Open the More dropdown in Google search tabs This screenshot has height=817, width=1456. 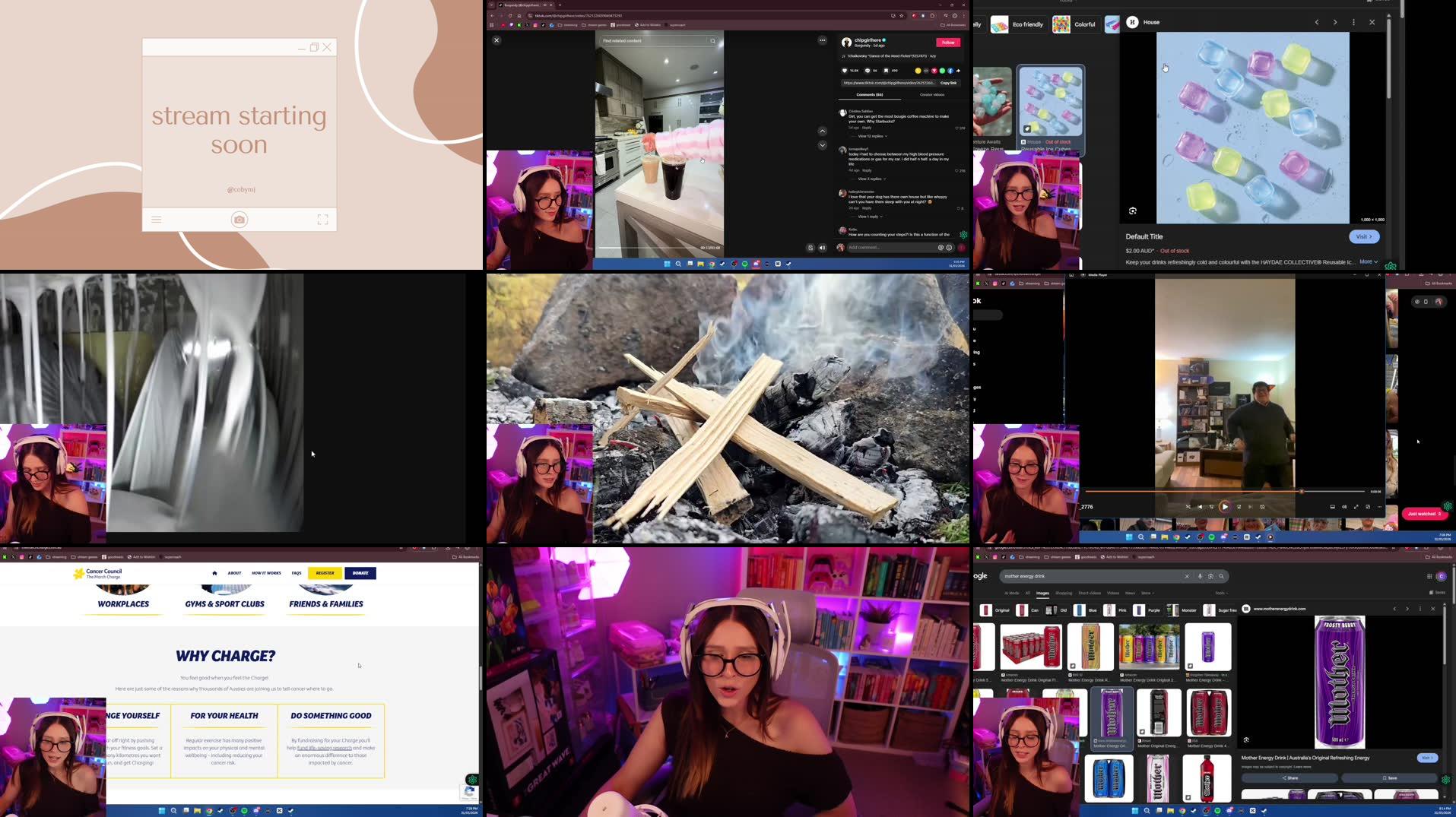tap(1147, 593)
